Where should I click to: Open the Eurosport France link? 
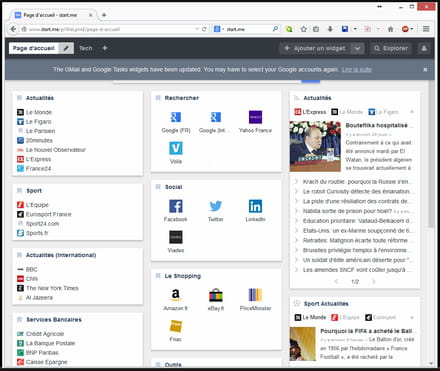coord(49,214)
